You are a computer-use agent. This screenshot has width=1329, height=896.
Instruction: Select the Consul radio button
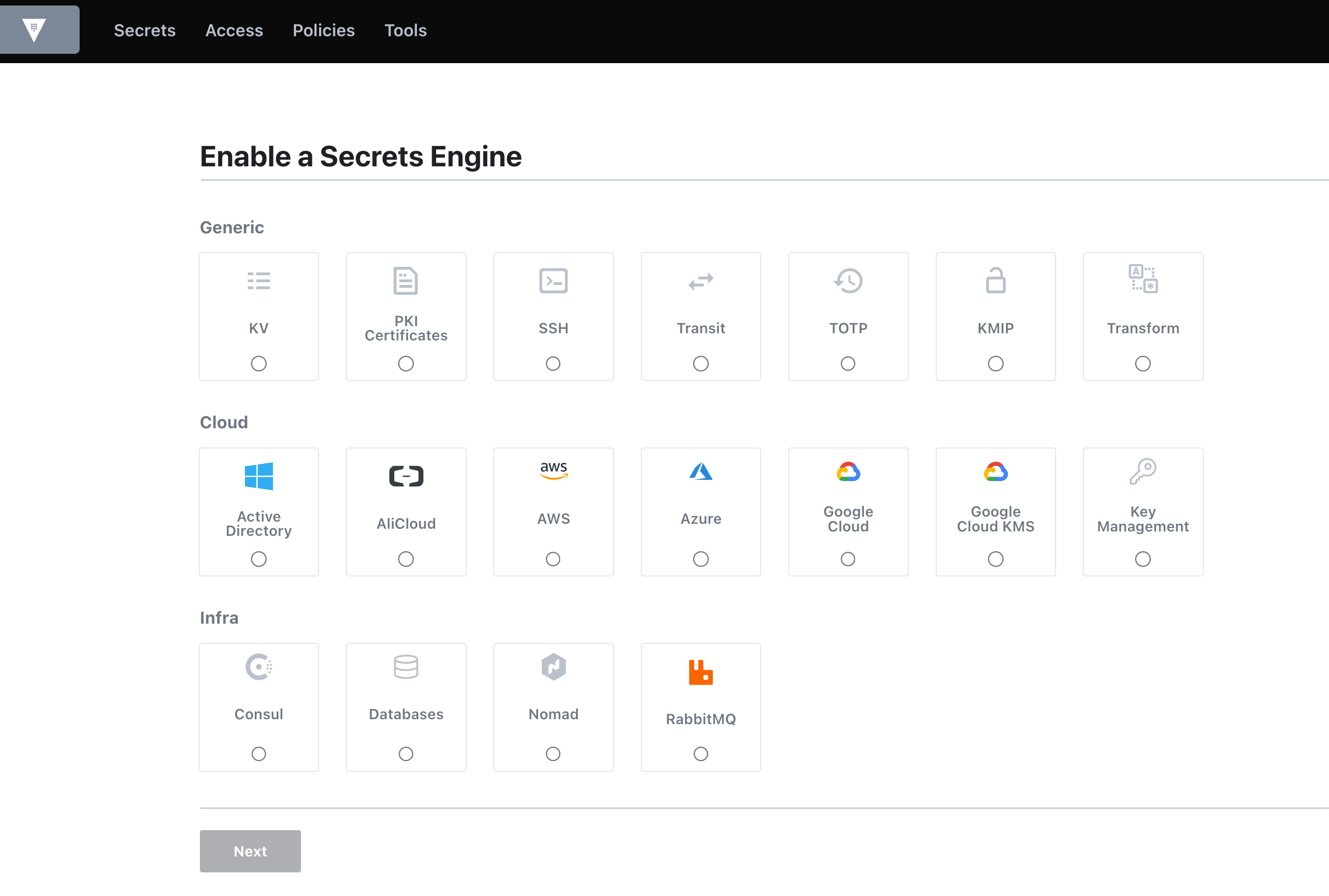point(258,754)
